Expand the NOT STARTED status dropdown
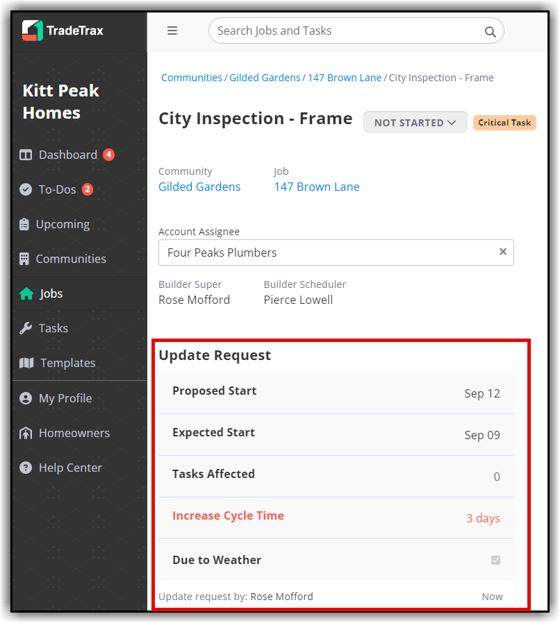 [x=415, y=122]
